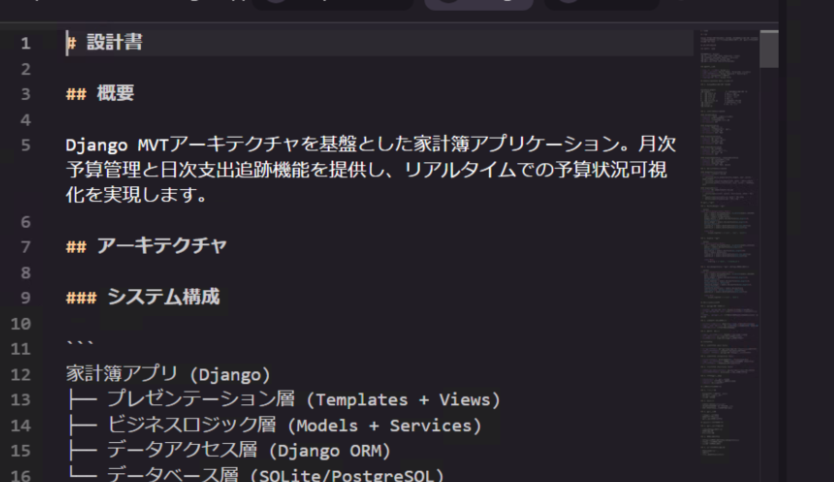
Task: Click line number 16 in gutter
Action: coord(21,475)
